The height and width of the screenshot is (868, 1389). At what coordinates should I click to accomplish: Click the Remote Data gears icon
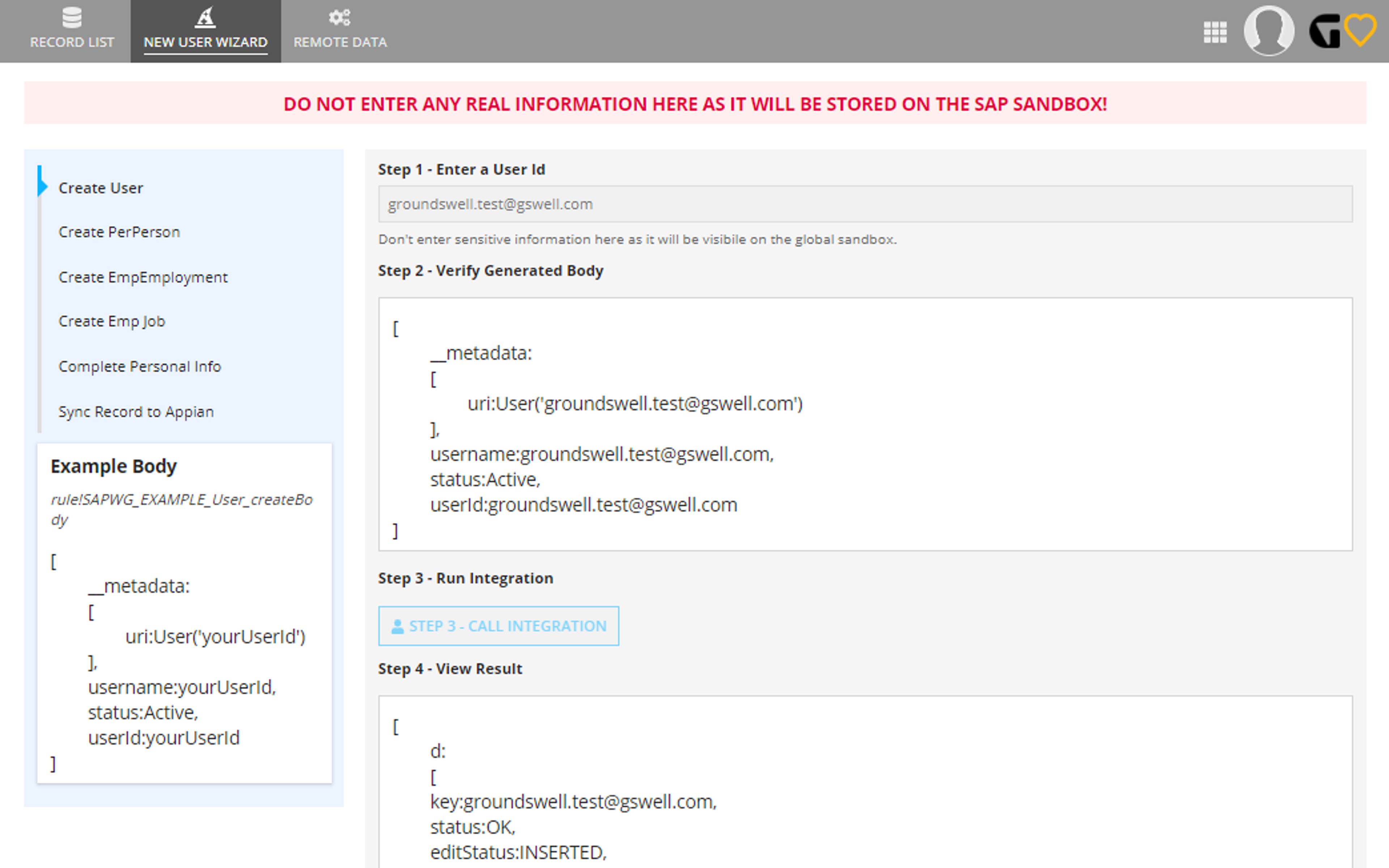point(340,18)
